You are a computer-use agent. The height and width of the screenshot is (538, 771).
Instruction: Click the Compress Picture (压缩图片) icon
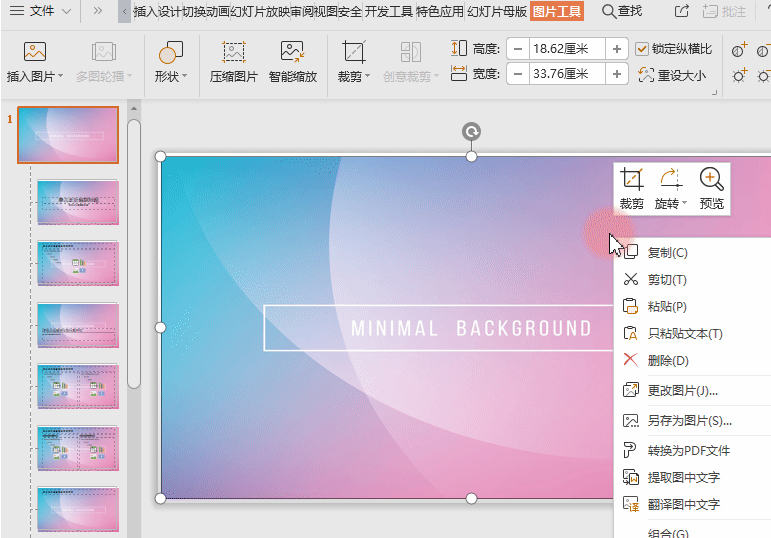(x=233, y=53)
